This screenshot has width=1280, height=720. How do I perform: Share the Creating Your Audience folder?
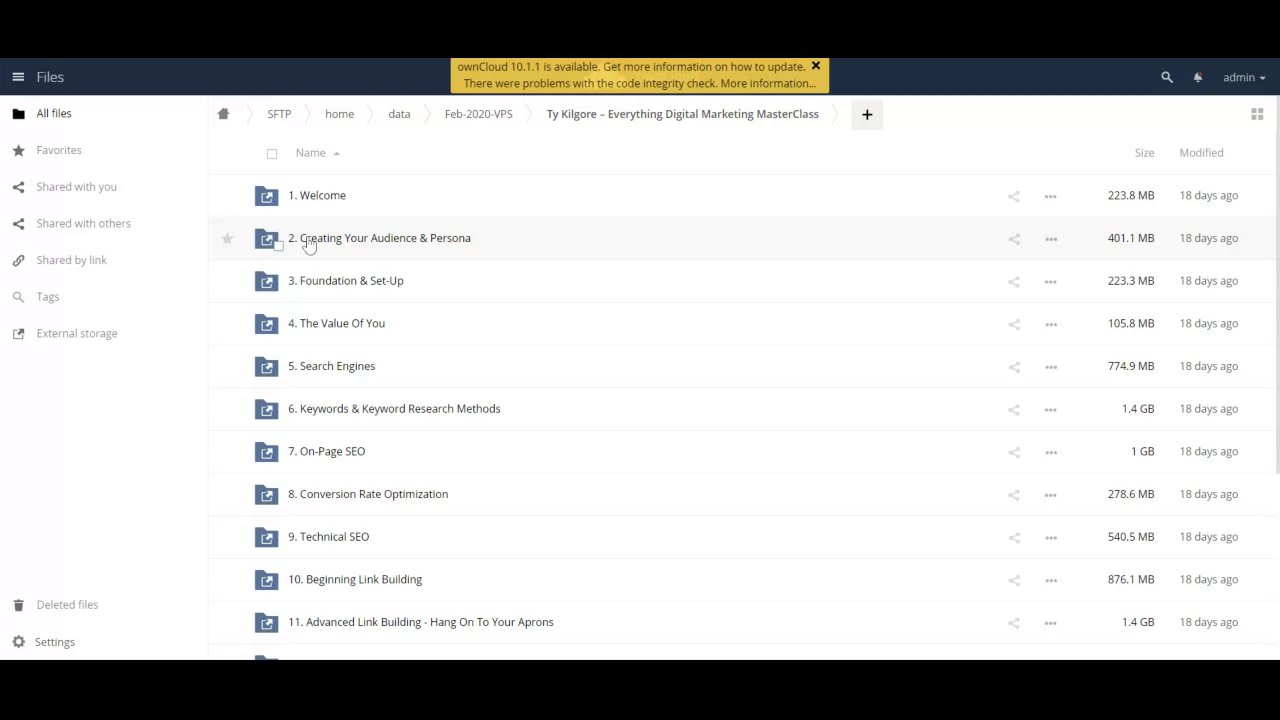[1014, 239]
